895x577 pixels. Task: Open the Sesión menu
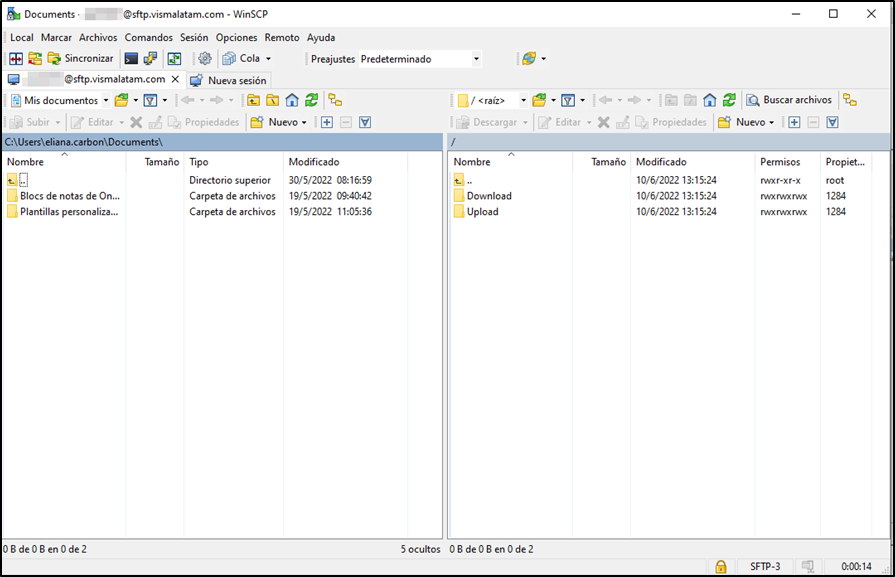click(194, 38)
